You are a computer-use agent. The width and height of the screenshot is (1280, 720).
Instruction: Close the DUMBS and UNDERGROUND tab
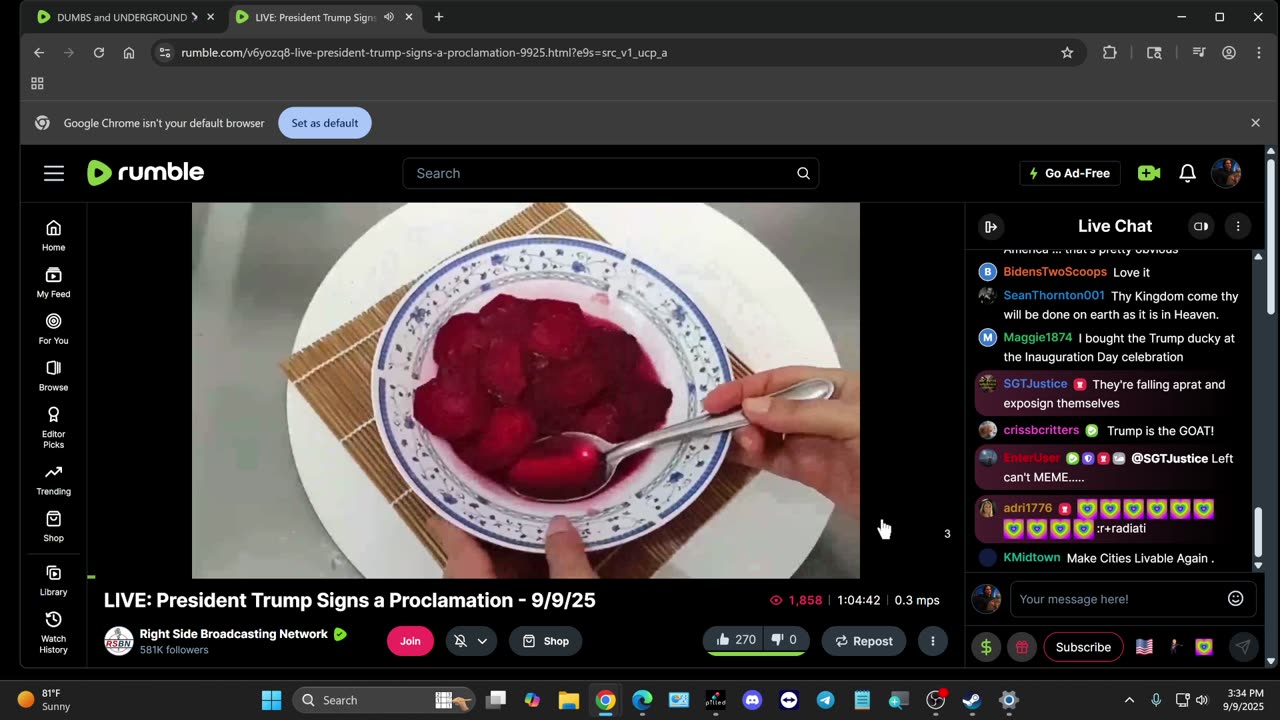pyautogui.click(x=210, y=17)
